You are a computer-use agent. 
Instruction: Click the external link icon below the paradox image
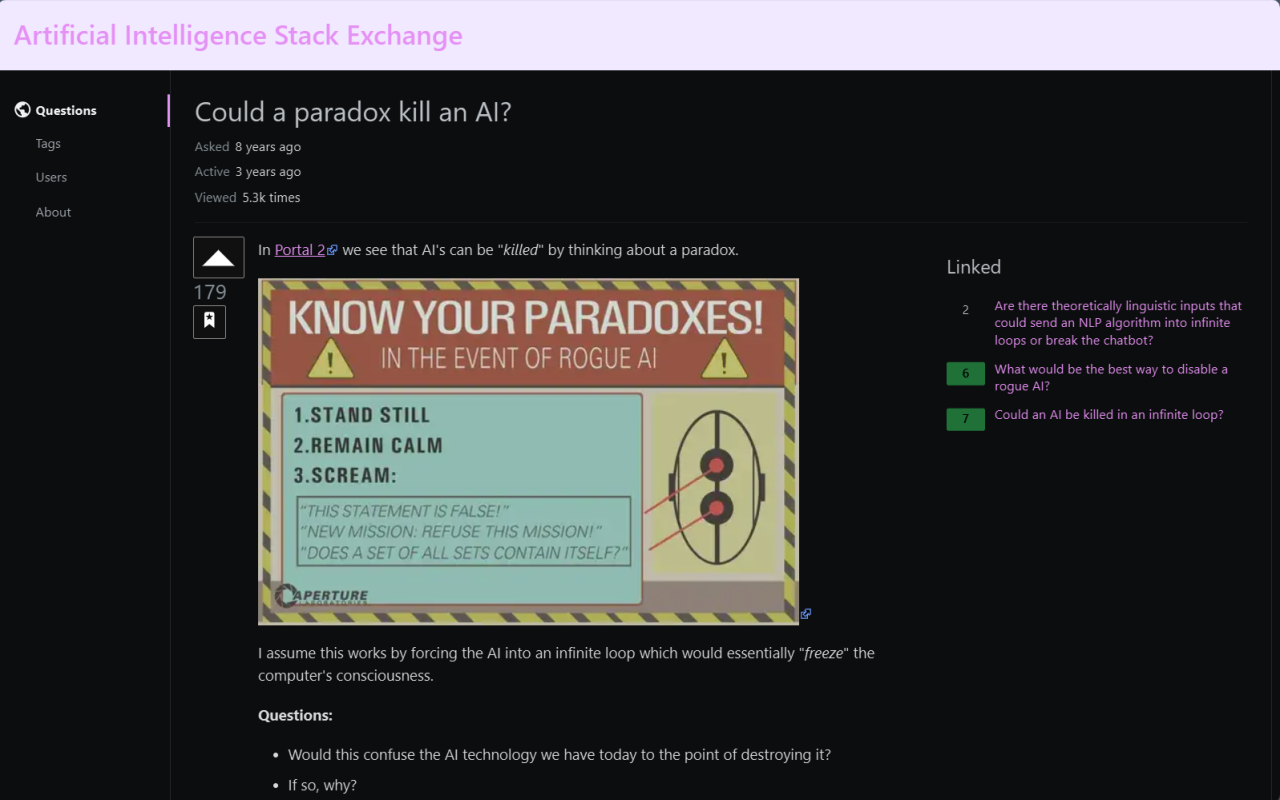click(x=806, y=613)
